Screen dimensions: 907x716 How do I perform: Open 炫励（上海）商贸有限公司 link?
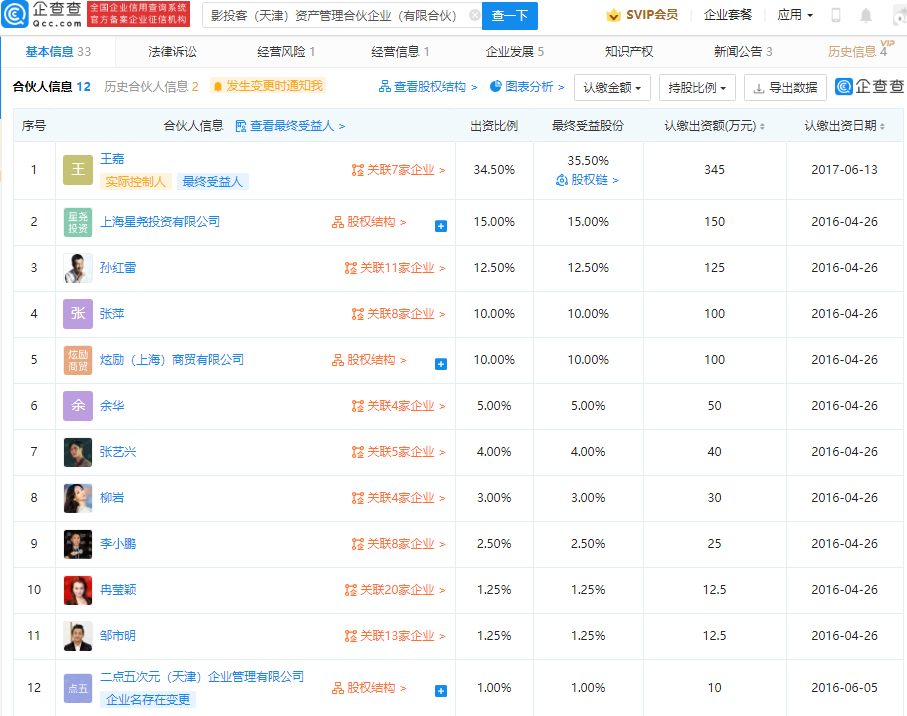click(x=172, y=360)
